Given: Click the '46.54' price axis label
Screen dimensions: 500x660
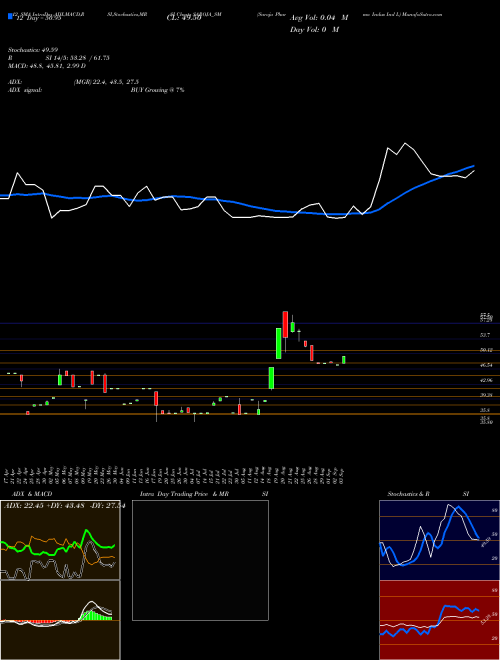Looking at the screenshot, I should click(x=486, y=365).
